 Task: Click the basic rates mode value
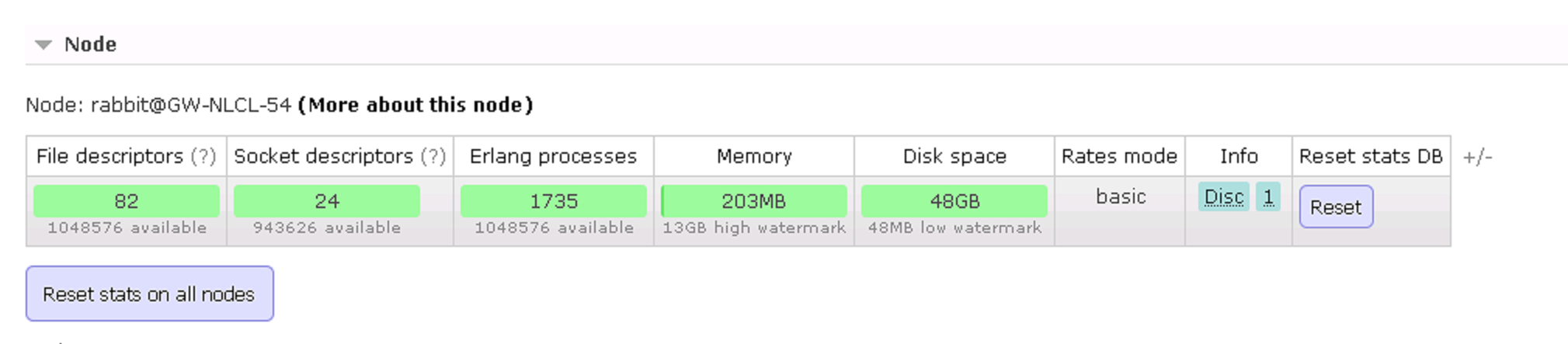tap(1121, 196)
